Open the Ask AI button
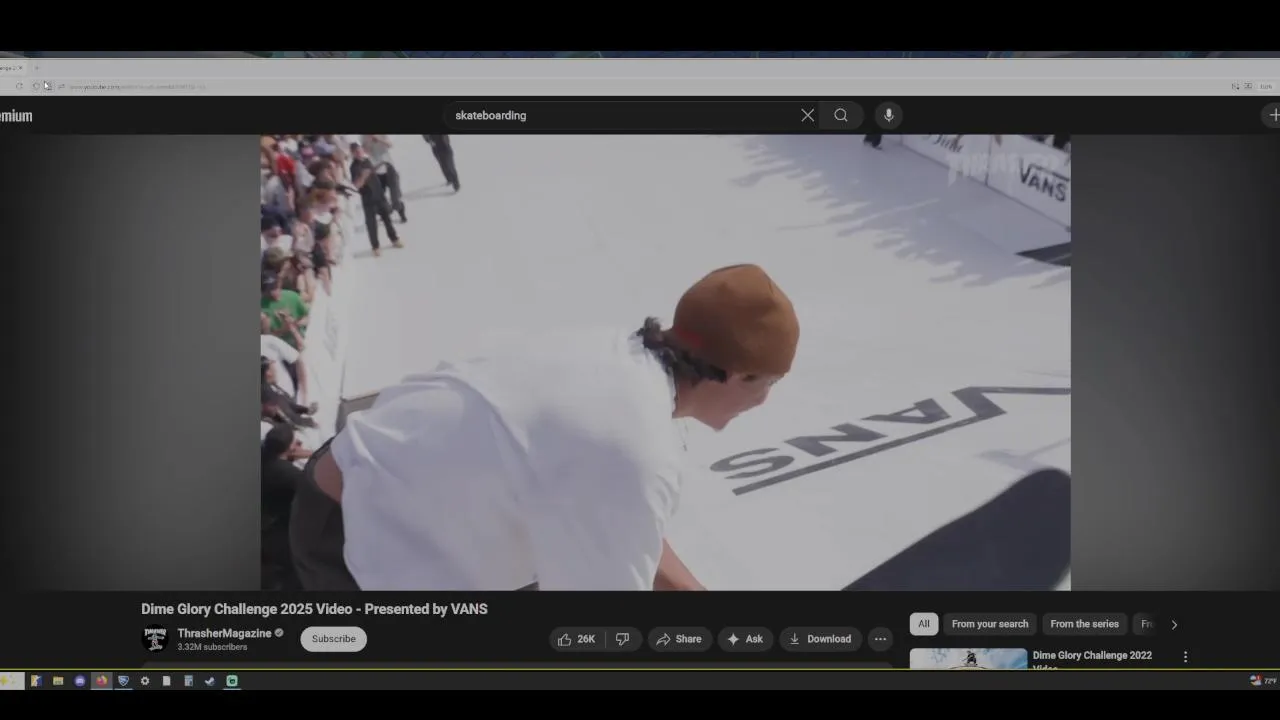The height and width of the screenshot is (720, 1280). (x=745, y=639)
